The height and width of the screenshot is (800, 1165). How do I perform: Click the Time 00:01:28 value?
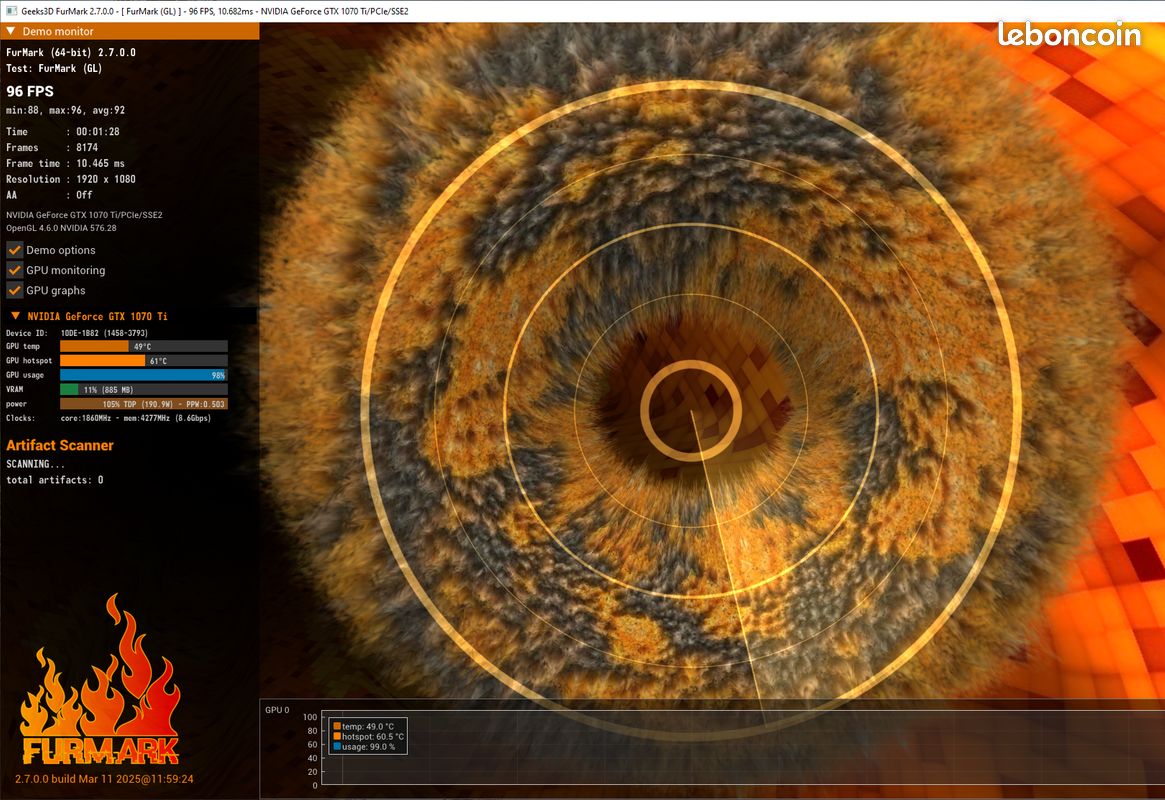pyautogui.click(x=97, y=131)
